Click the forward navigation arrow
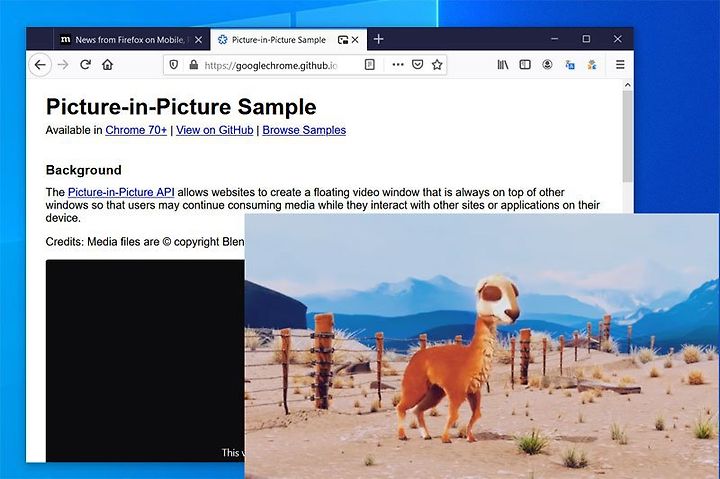This screenshot has height=479, width=720. coord(63,65)
